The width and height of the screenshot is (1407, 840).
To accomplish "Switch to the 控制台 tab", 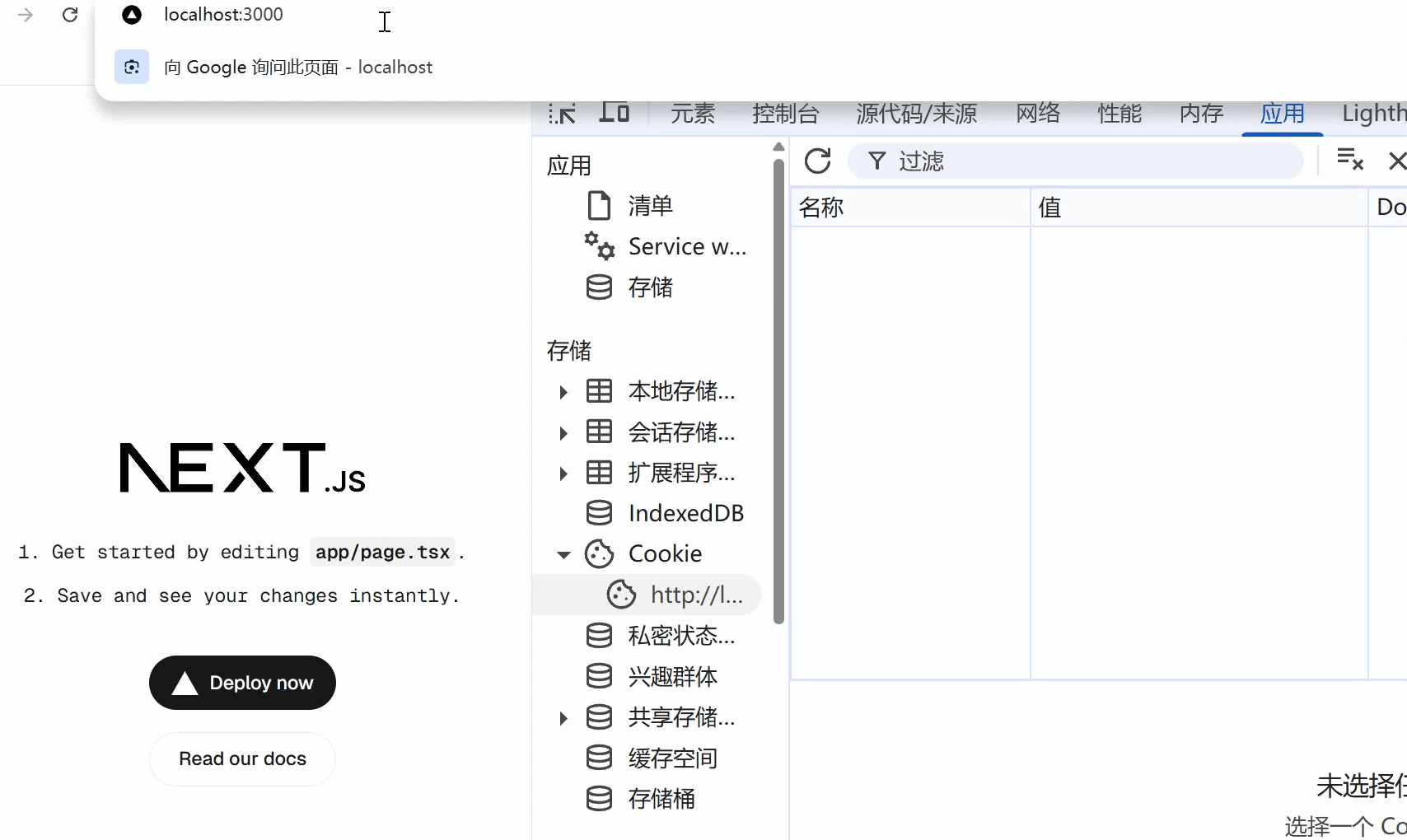I will click(786, 114).
